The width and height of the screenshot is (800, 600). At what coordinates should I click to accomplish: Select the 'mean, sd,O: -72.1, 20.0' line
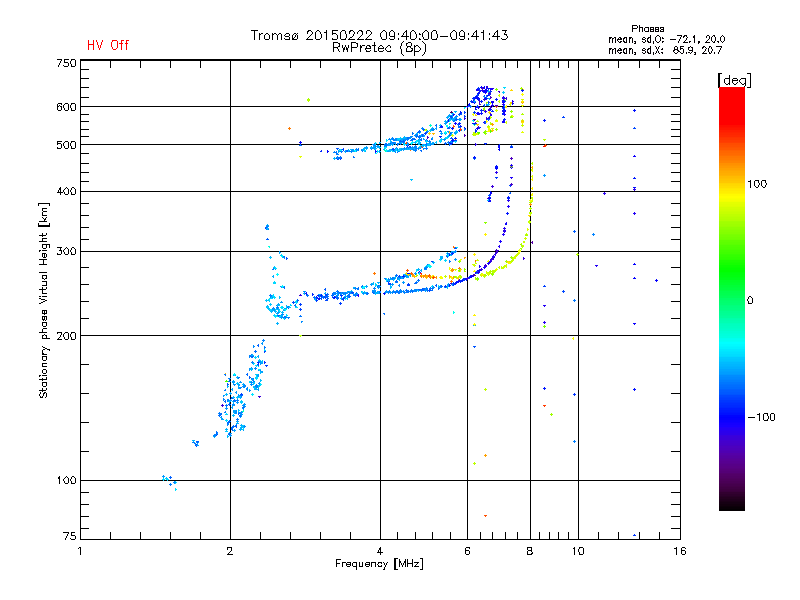tap(666, 39)
